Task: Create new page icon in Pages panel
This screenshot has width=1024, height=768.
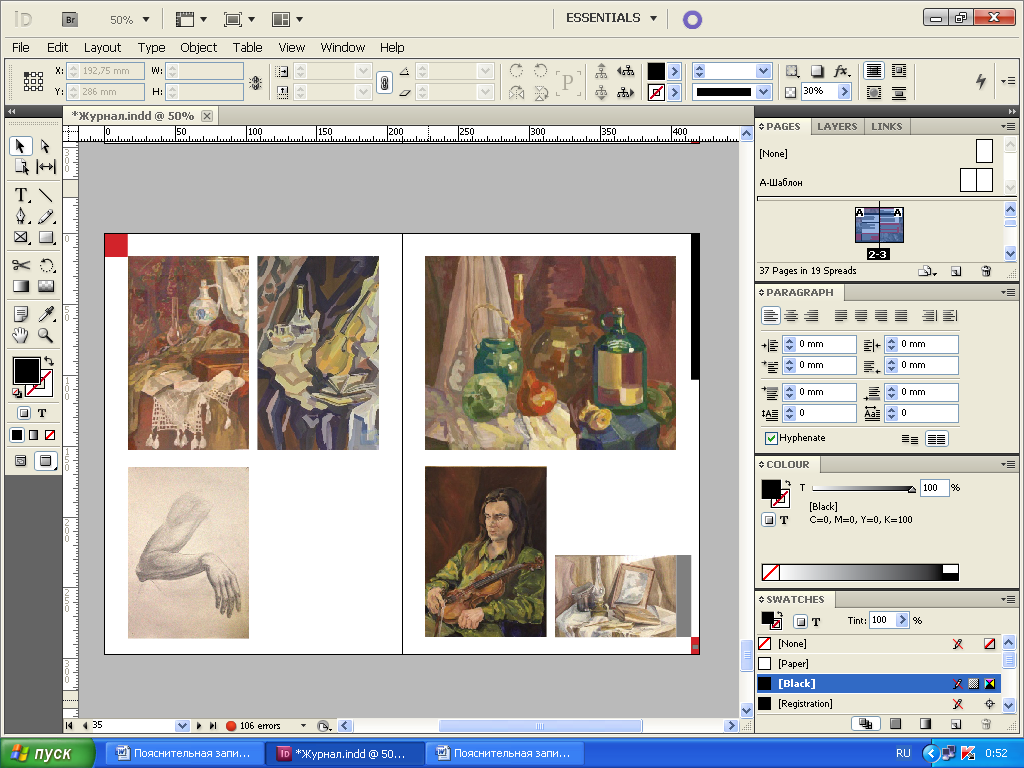Action: [x=956, y=271]
